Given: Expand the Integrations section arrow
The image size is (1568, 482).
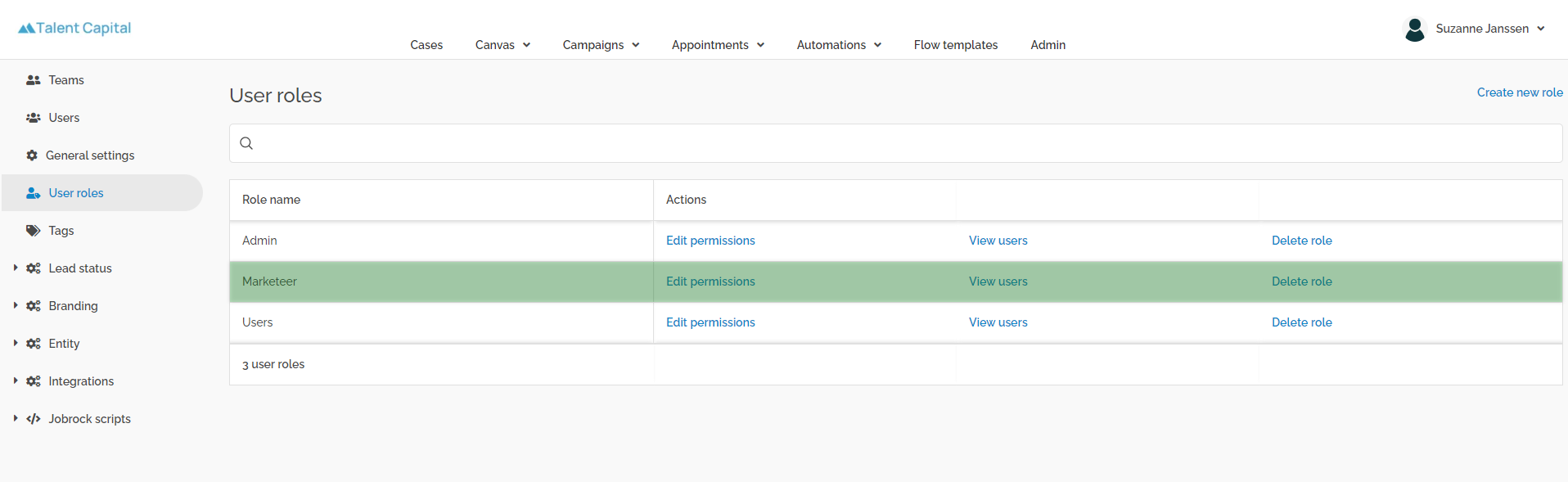Looking at the screenshot, I should (x=16, y=381).
